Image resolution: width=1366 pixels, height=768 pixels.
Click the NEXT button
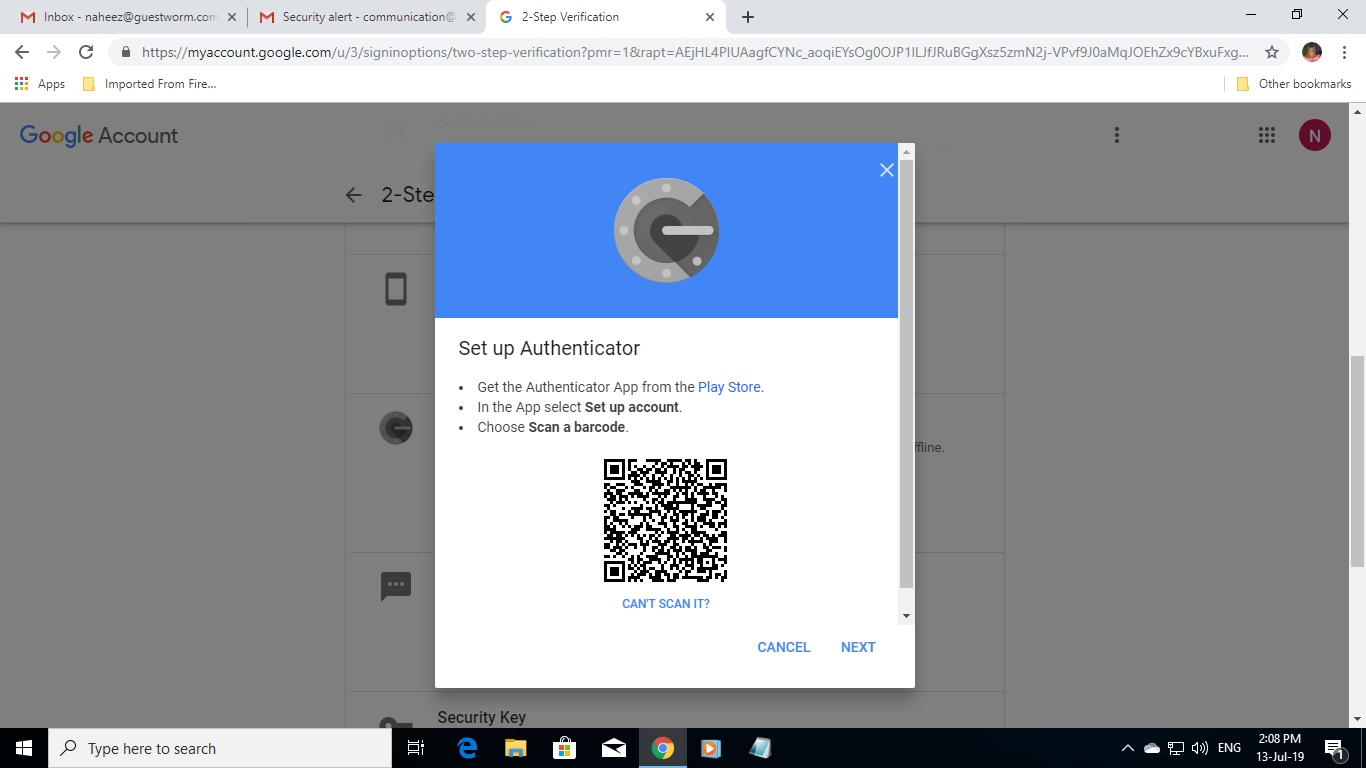pos(858,647)
